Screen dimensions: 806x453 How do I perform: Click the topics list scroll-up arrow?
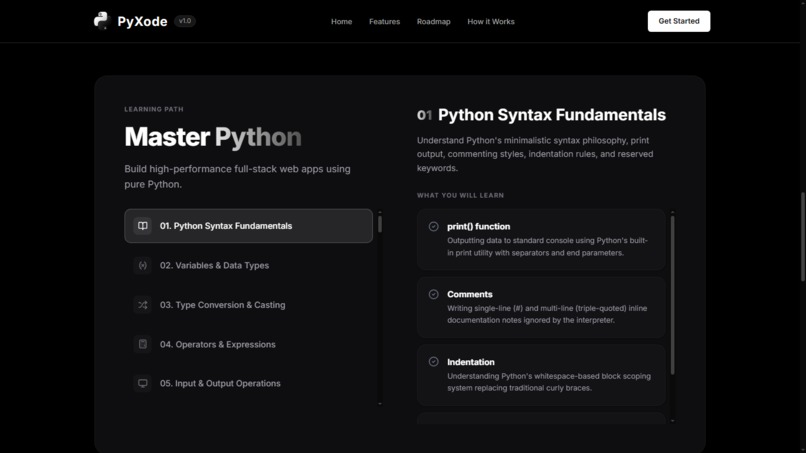(x=672, y=212)
